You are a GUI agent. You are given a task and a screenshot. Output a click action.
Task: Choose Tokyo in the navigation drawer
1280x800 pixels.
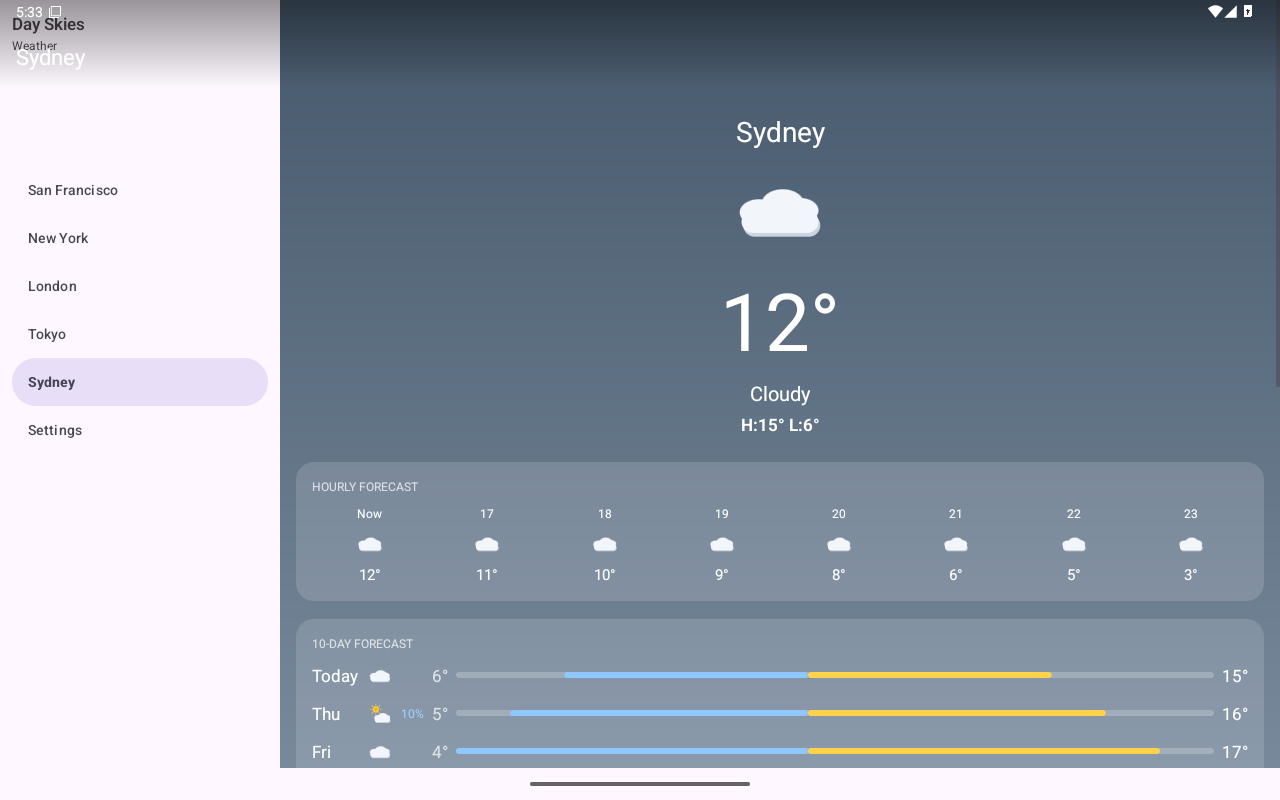tap(140, 334)
